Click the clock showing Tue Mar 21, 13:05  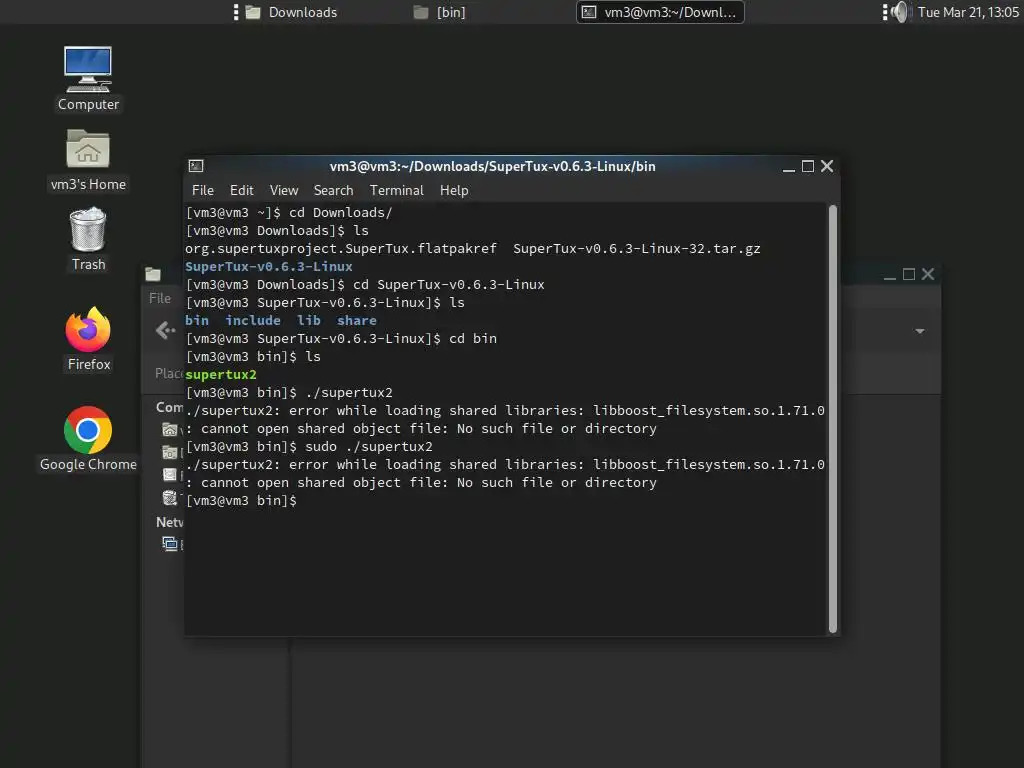point(968,12)
